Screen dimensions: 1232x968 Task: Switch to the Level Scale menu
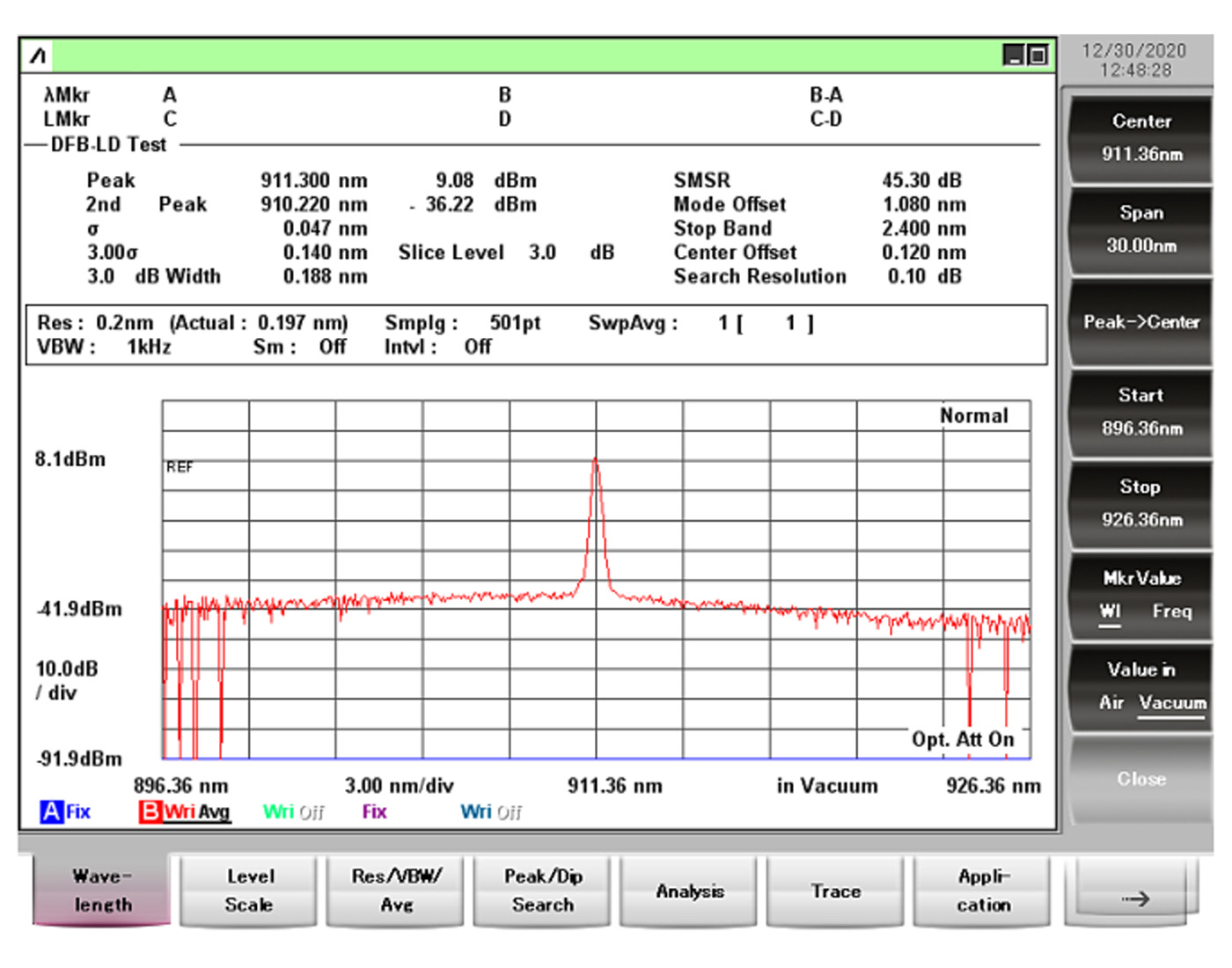point(249,891)
